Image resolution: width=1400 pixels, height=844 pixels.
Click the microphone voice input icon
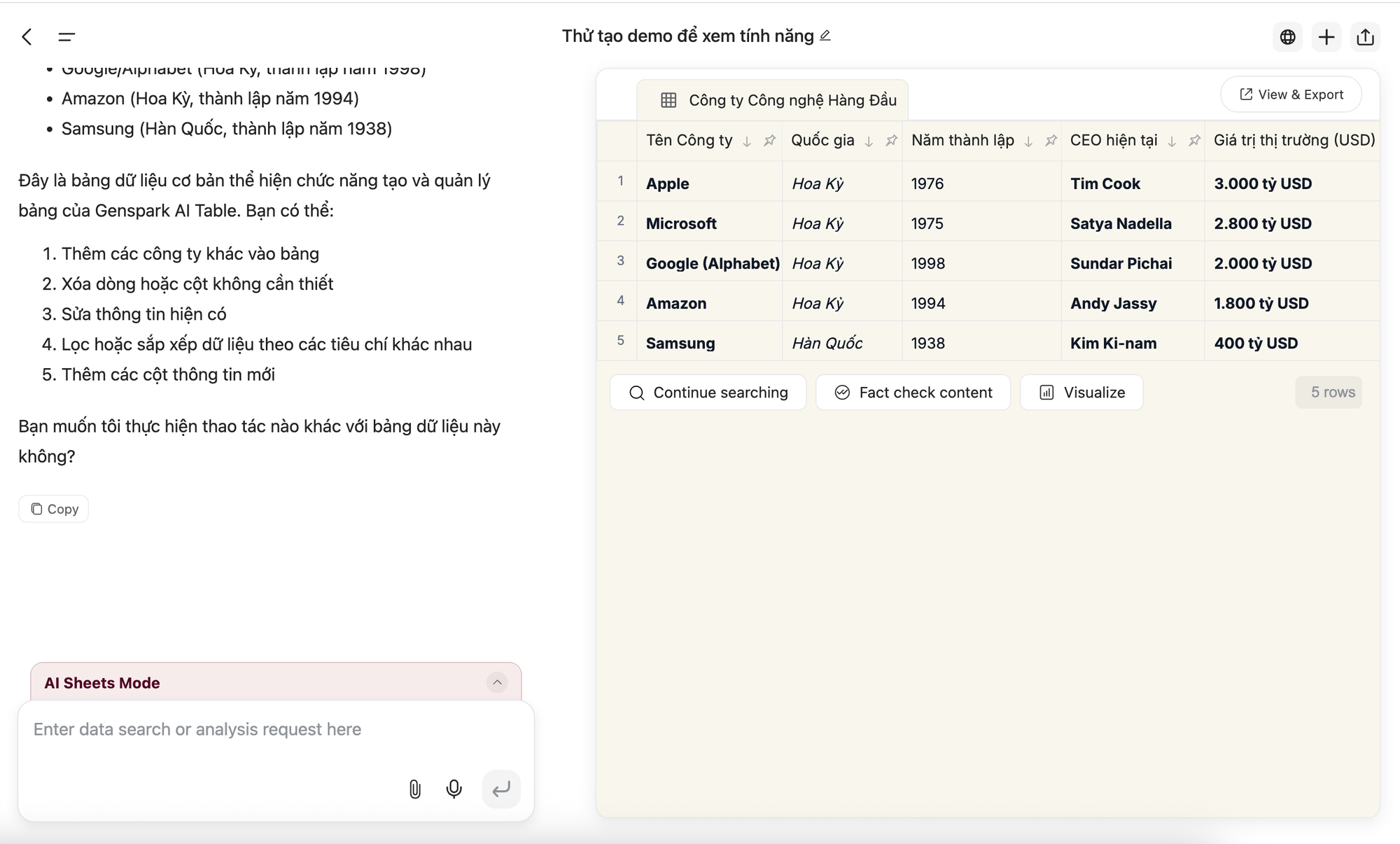(x=454, y=789)
